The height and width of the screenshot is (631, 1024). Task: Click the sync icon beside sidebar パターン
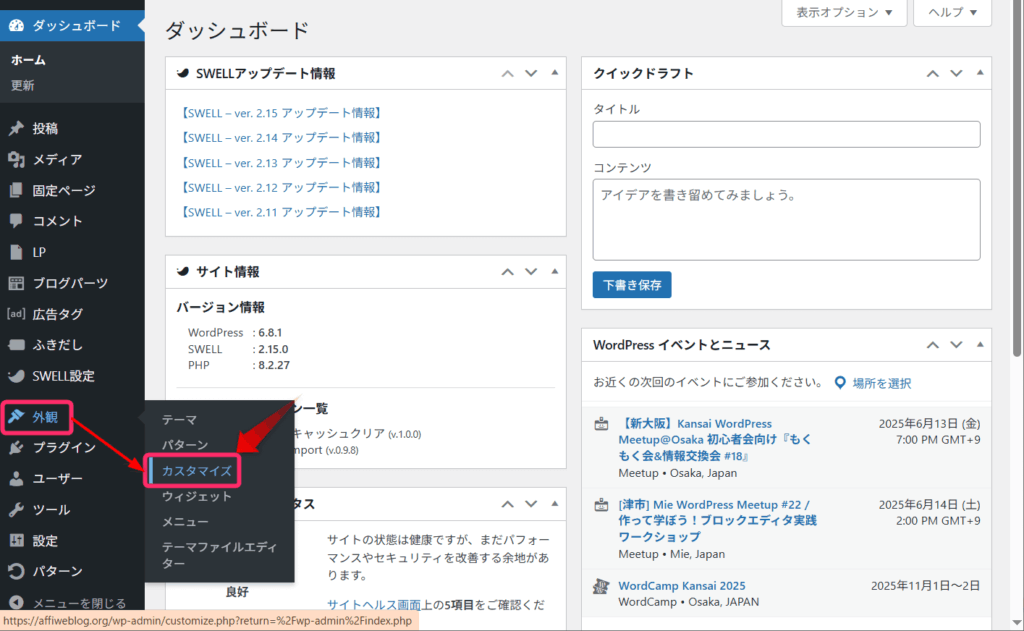[x=16, y=571]
